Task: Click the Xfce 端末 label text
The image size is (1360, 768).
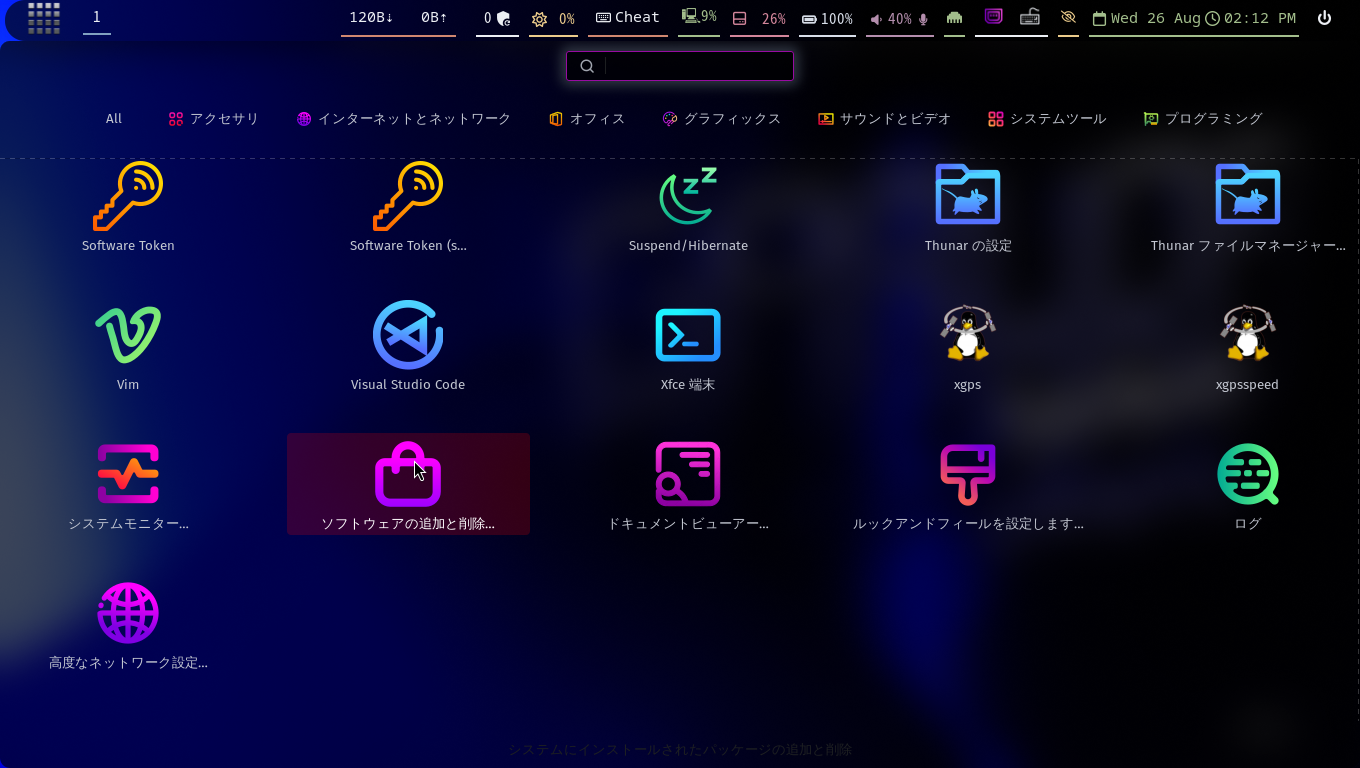Action: 688,385
